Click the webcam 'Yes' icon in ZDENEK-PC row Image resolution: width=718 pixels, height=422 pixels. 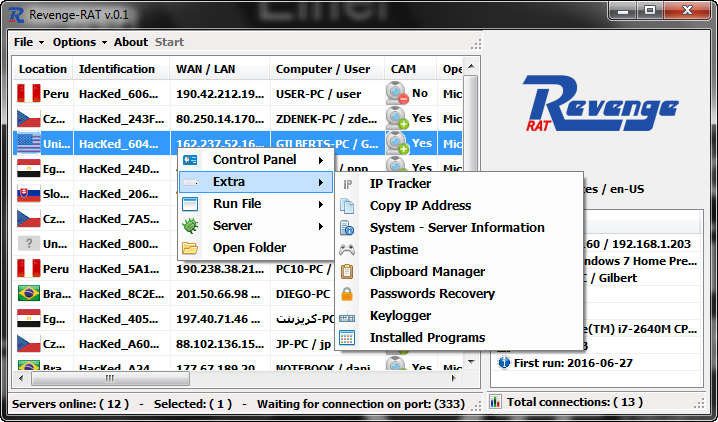[x=397, y=119]
